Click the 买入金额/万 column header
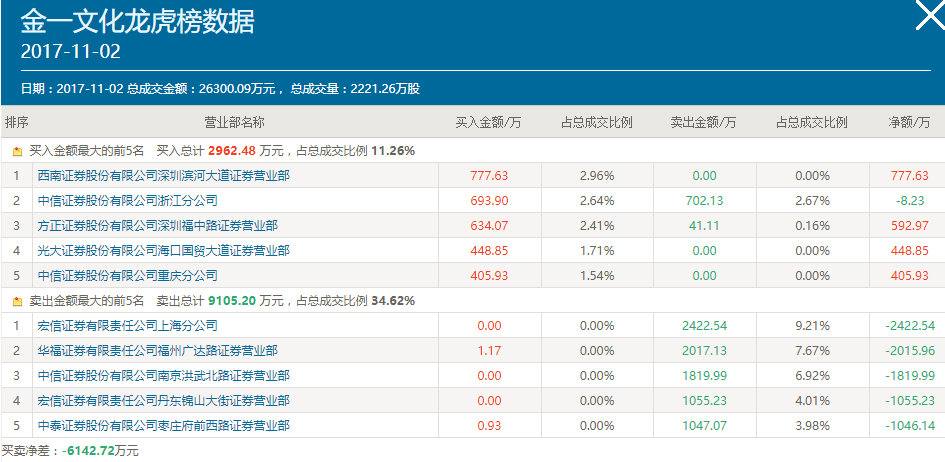 489,123
